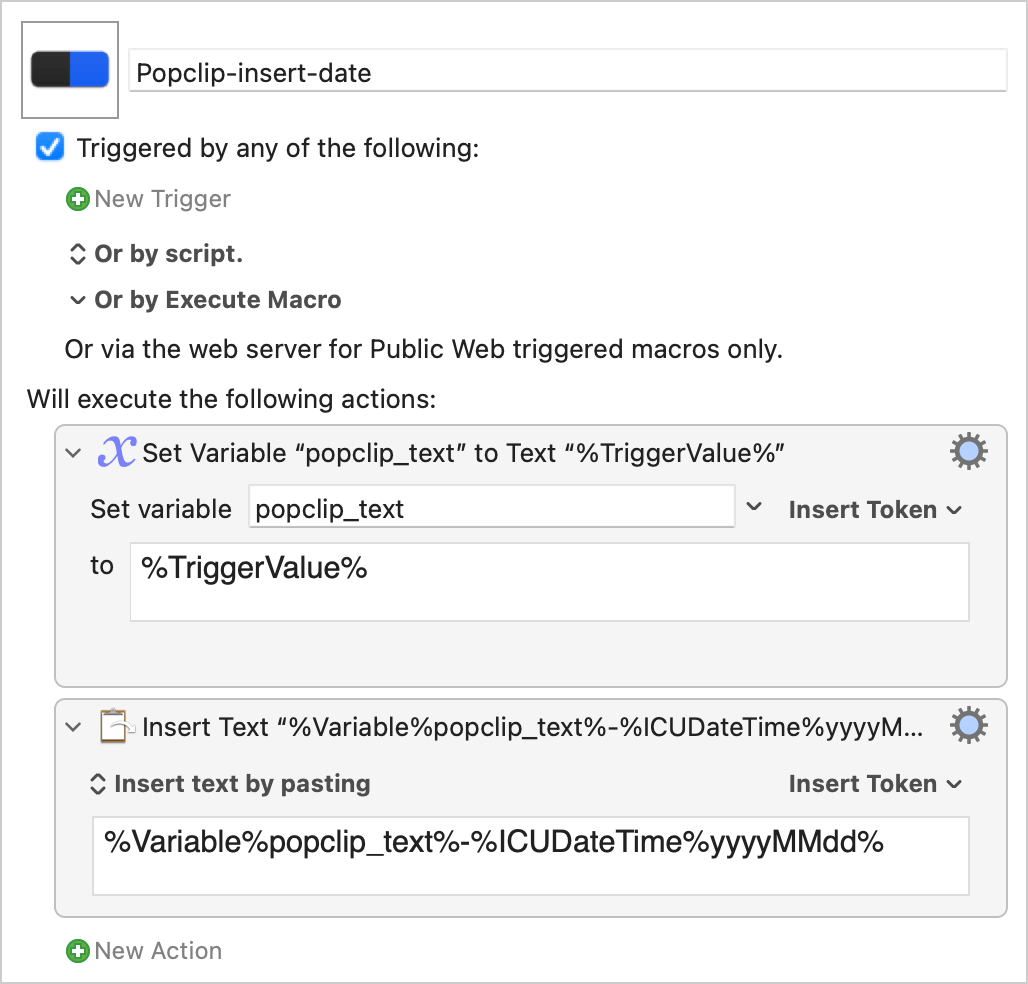Image resolution: width=1028 pixels, height=984 pixels.
Task: Open variable name dropdown chevron beside popclip_text
Action: [x=754, y=507]
